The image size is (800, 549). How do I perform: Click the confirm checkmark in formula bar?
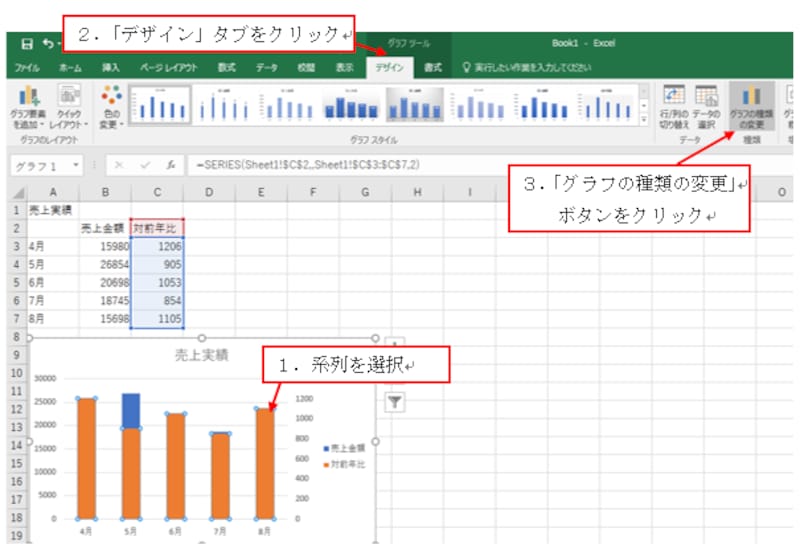(145, 165)
